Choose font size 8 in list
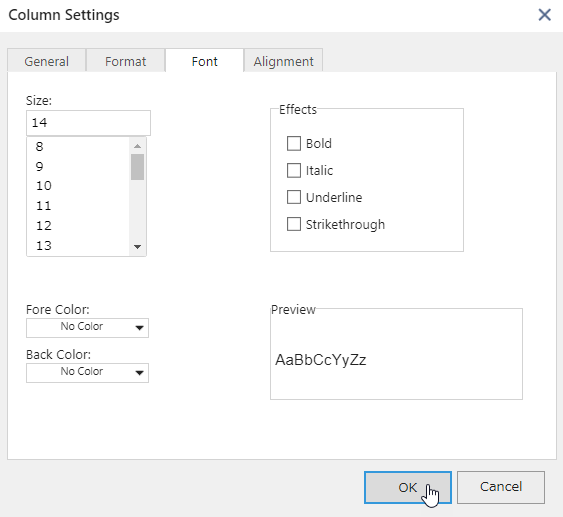Screen dimensions: 563x517 (x=78, y=146)
